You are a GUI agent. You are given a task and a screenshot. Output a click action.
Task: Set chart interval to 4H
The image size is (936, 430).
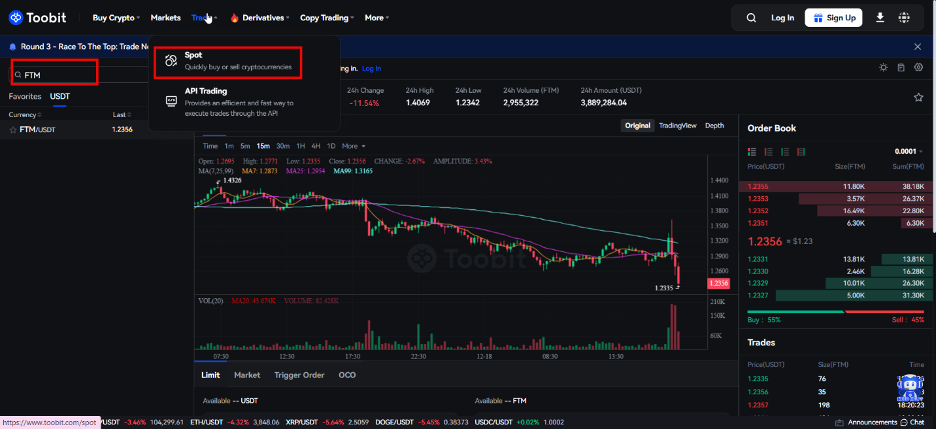(x=316, y=146)
